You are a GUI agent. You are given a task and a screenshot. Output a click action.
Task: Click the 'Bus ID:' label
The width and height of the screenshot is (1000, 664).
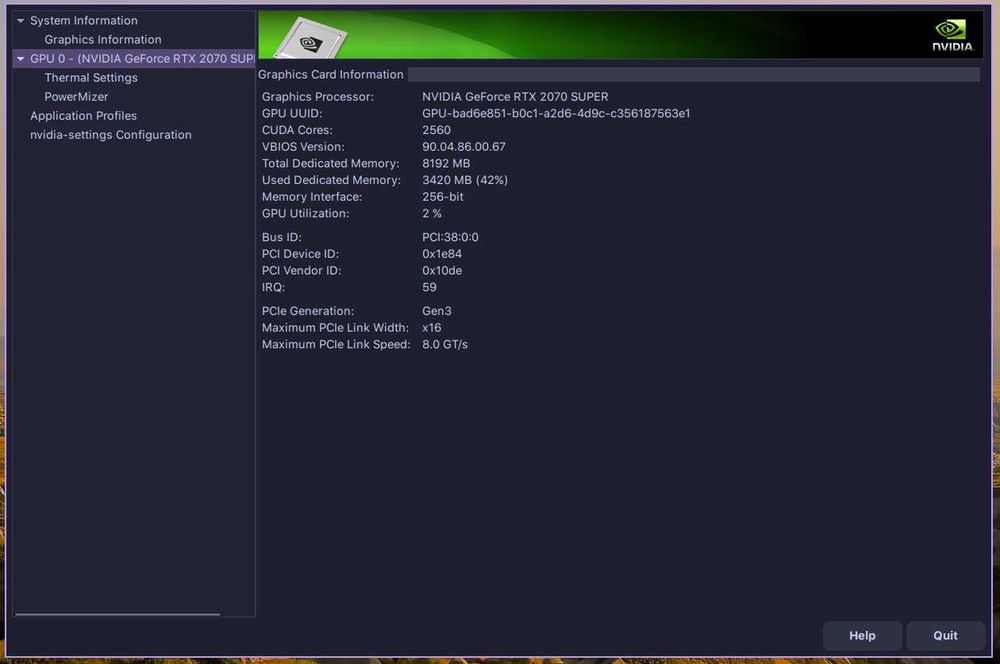(x=281, y=237)
